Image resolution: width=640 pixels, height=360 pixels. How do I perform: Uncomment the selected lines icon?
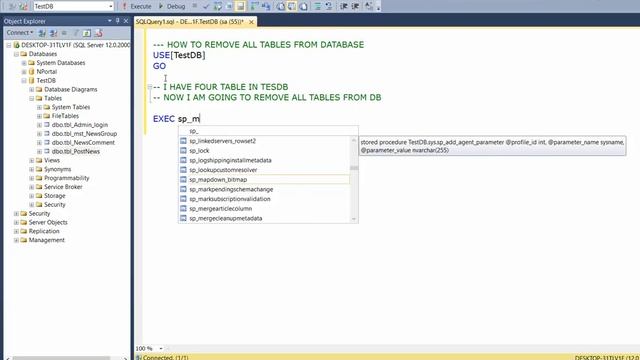coord(329,6)
